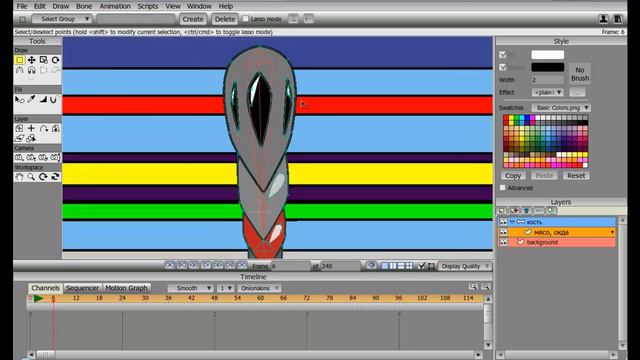Open the Select Group dropdown
Image resolution: width=640 pixels, height=360 pixels.
tap(62, 19)
